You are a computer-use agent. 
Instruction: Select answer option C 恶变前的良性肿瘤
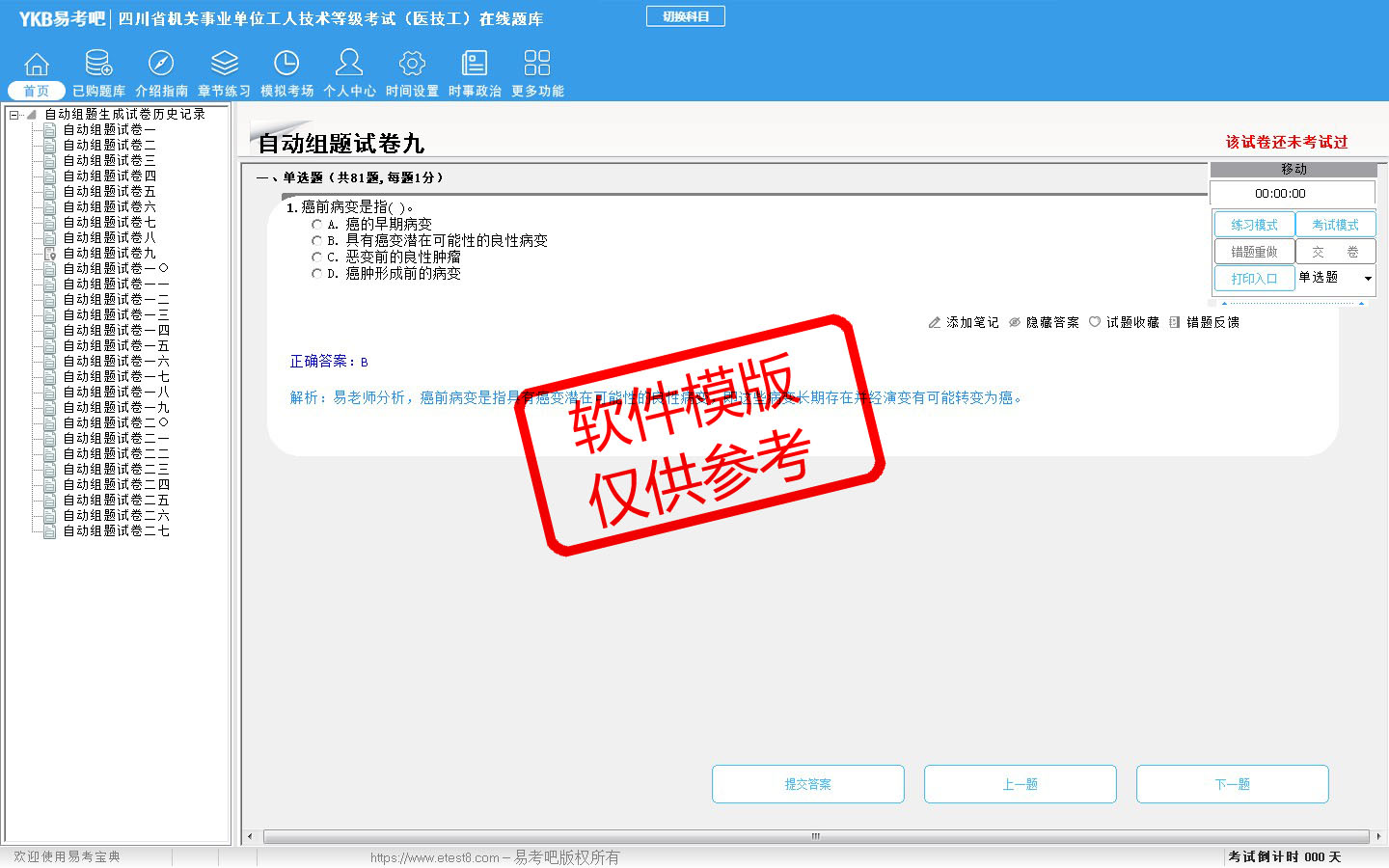click(x=316, y=257)
